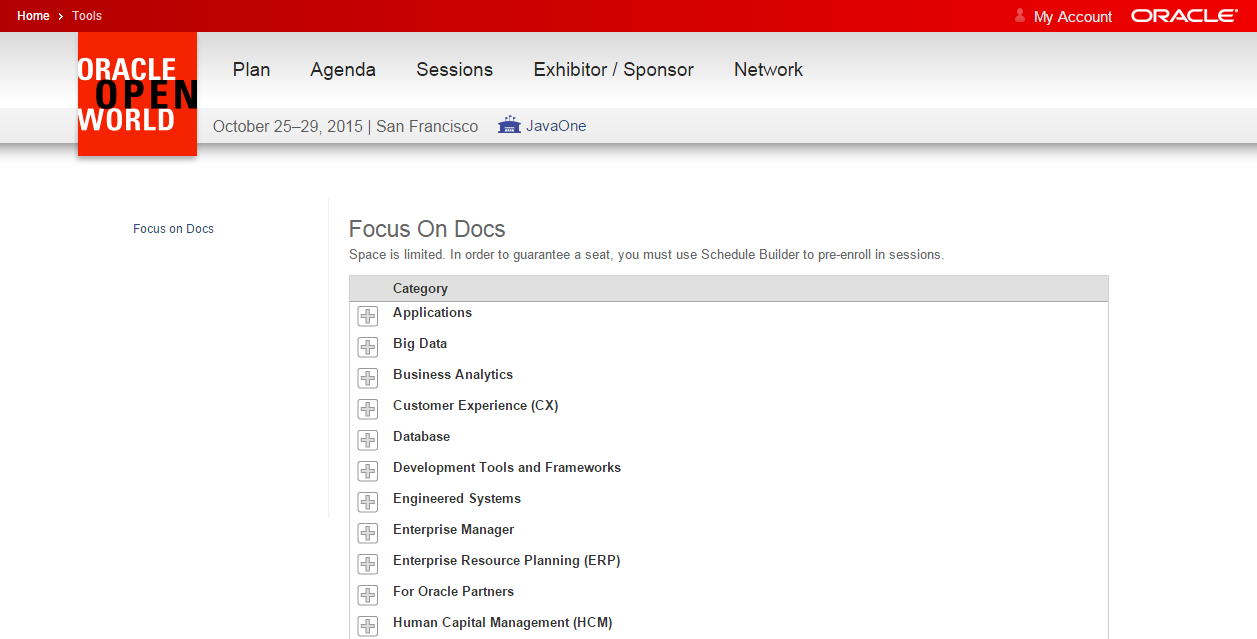Open Focus on Docs sidebar link
1257x639 pixels.
[173, 229]
